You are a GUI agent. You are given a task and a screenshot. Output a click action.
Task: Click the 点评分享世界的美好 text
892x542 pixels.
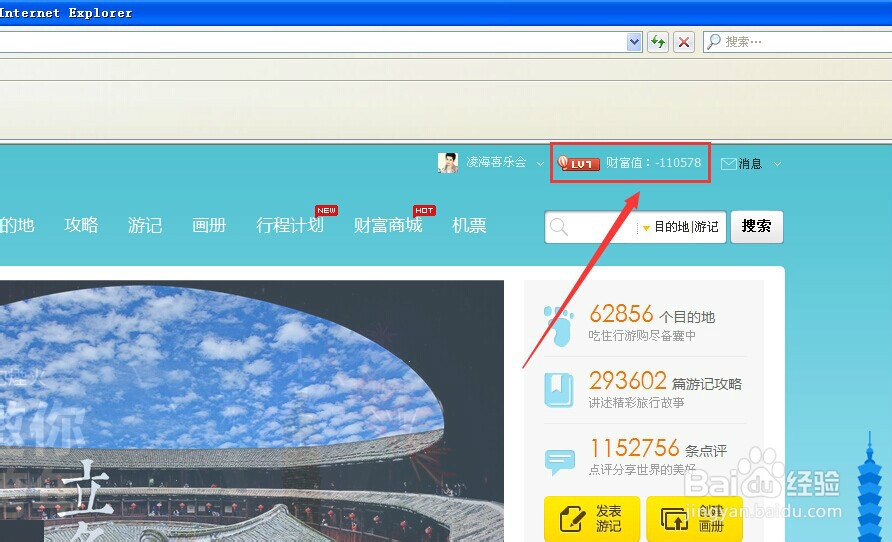tap(642, 469)
